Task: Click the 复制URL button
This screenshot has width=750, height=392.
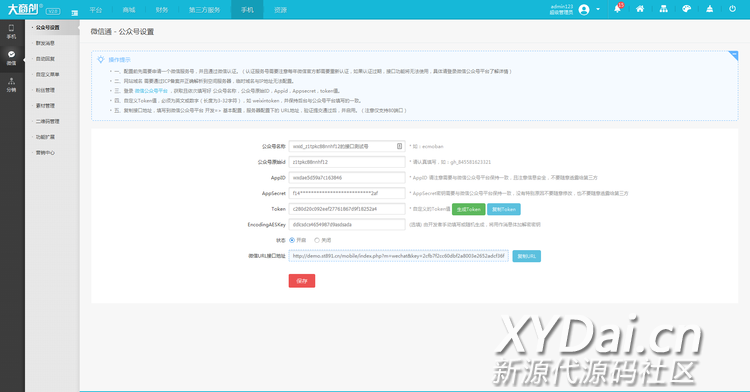Action: point(527,256)
